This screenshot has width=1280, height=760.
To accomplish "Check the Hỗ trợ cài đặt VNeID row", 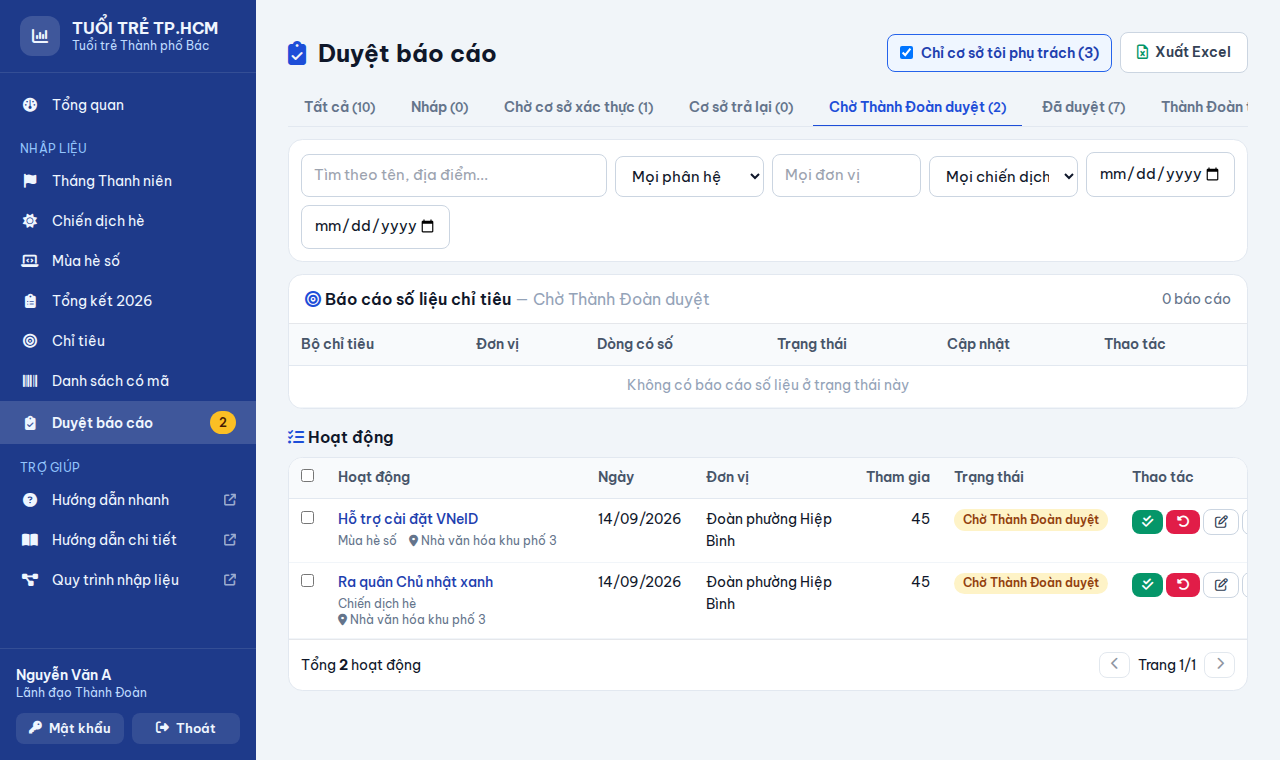I will [x=308, y=518].
